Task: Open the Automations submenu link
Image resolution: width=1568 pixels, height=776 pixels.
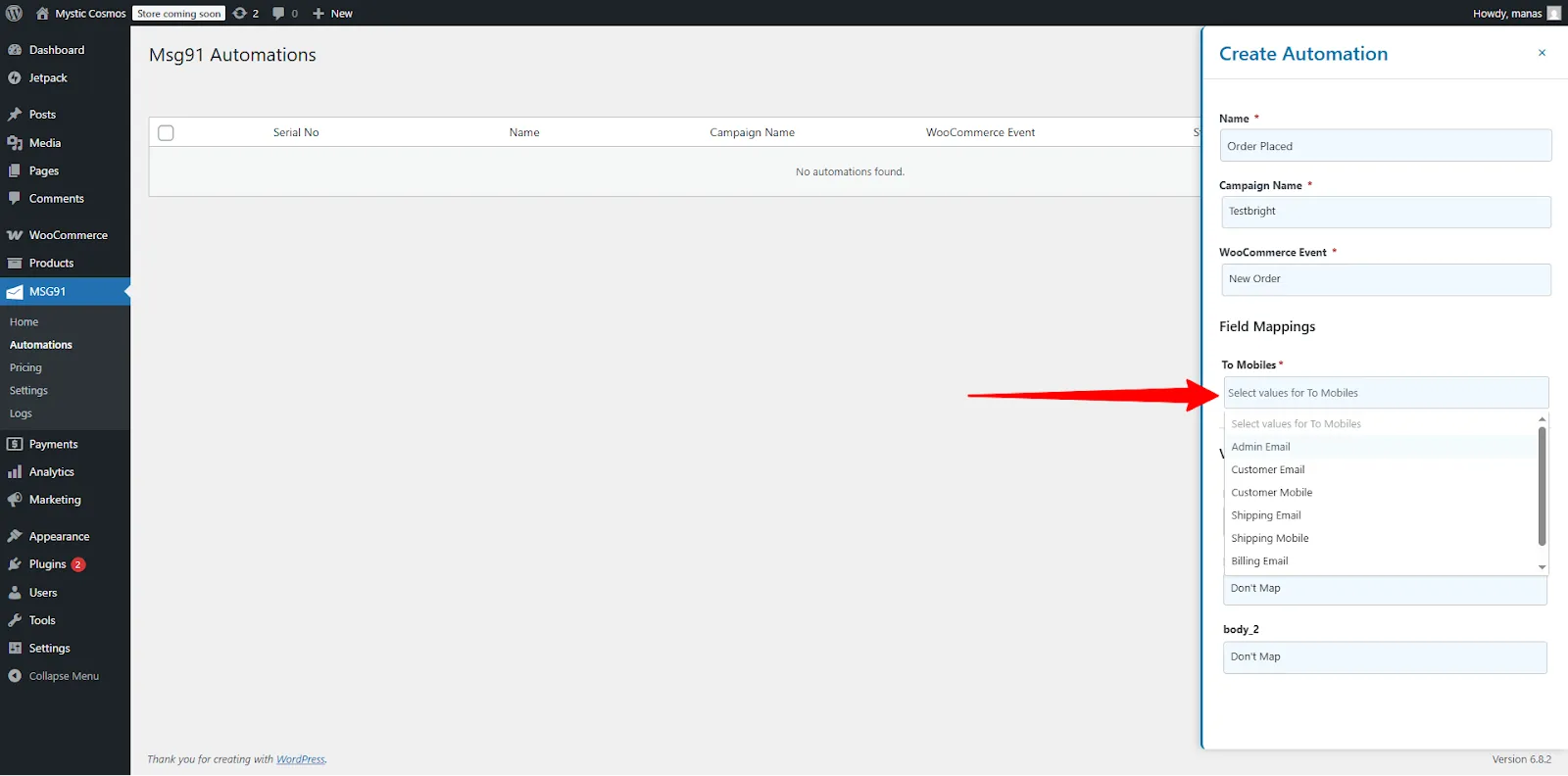Action: point(41,345)
